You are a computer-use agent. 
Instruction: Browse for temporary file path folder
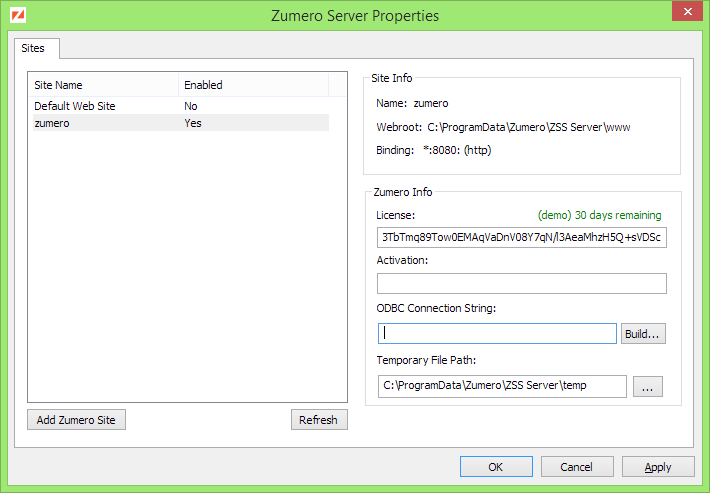click(647, 386)
